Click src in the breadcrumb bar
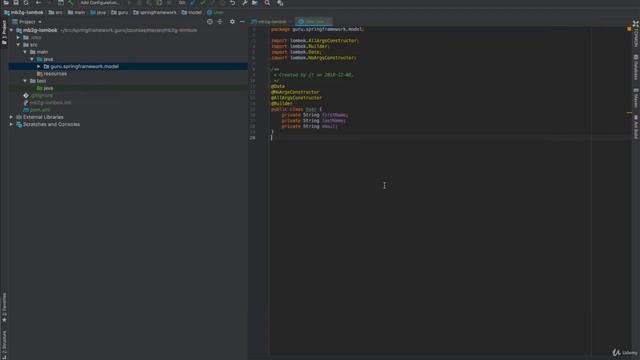Viewport: 640px width, 360px height. tap(56, 12)
